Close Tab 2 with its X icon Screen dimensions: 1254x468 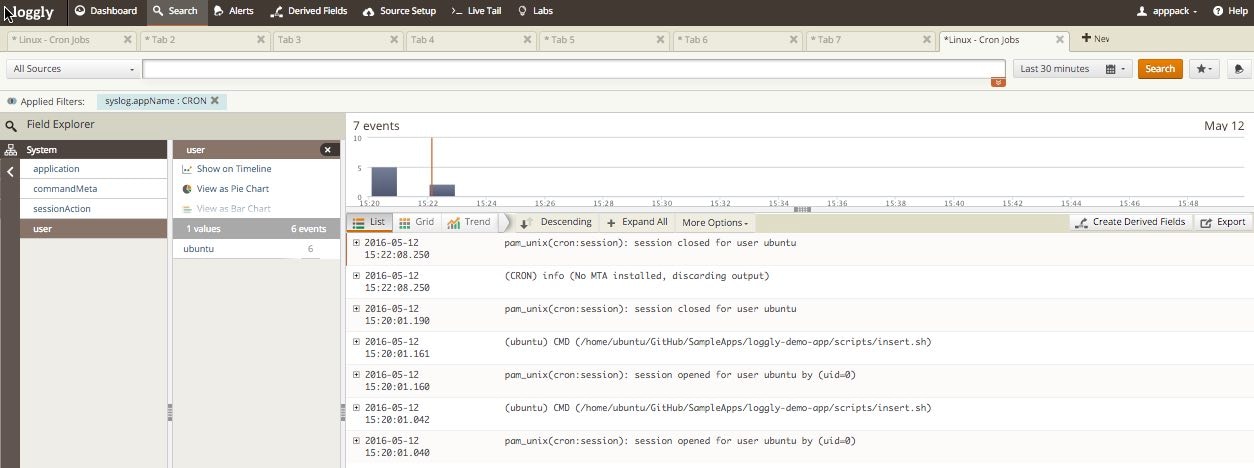(261, 40)
